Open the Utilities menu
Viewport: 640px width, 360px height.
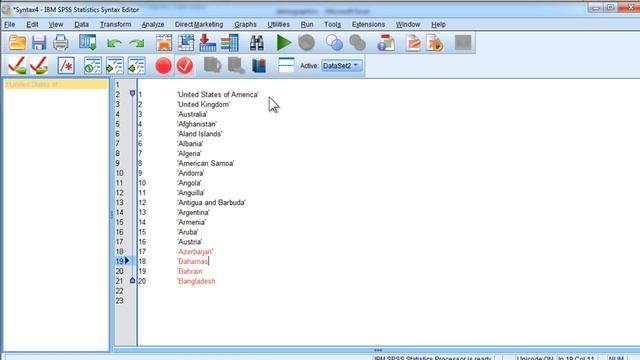(x=278, y=24)
